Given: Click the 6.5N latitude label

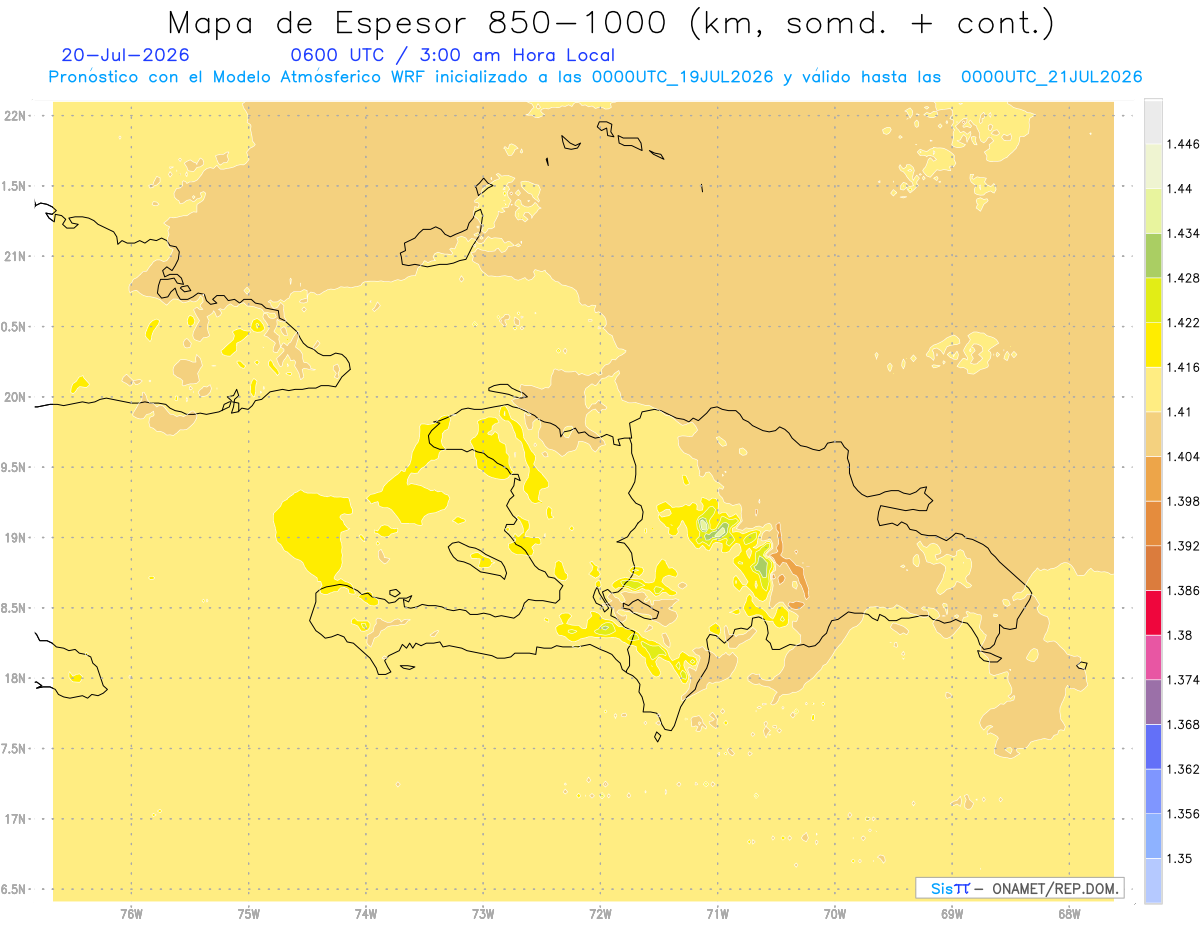Looking at the screenshot, I should [15, 889].
